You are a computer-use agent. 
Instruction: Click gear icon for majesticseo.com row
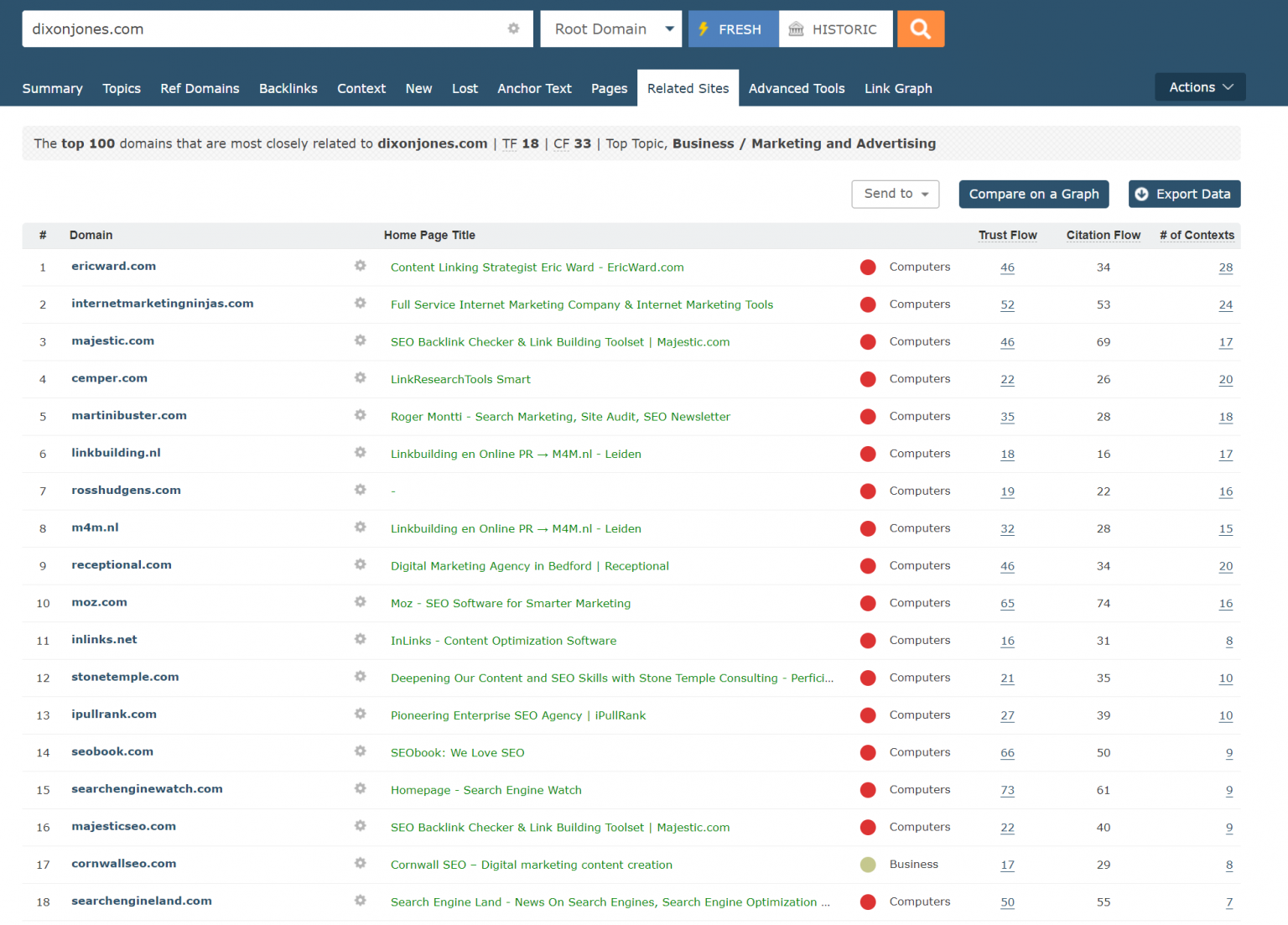click(360, 826)
